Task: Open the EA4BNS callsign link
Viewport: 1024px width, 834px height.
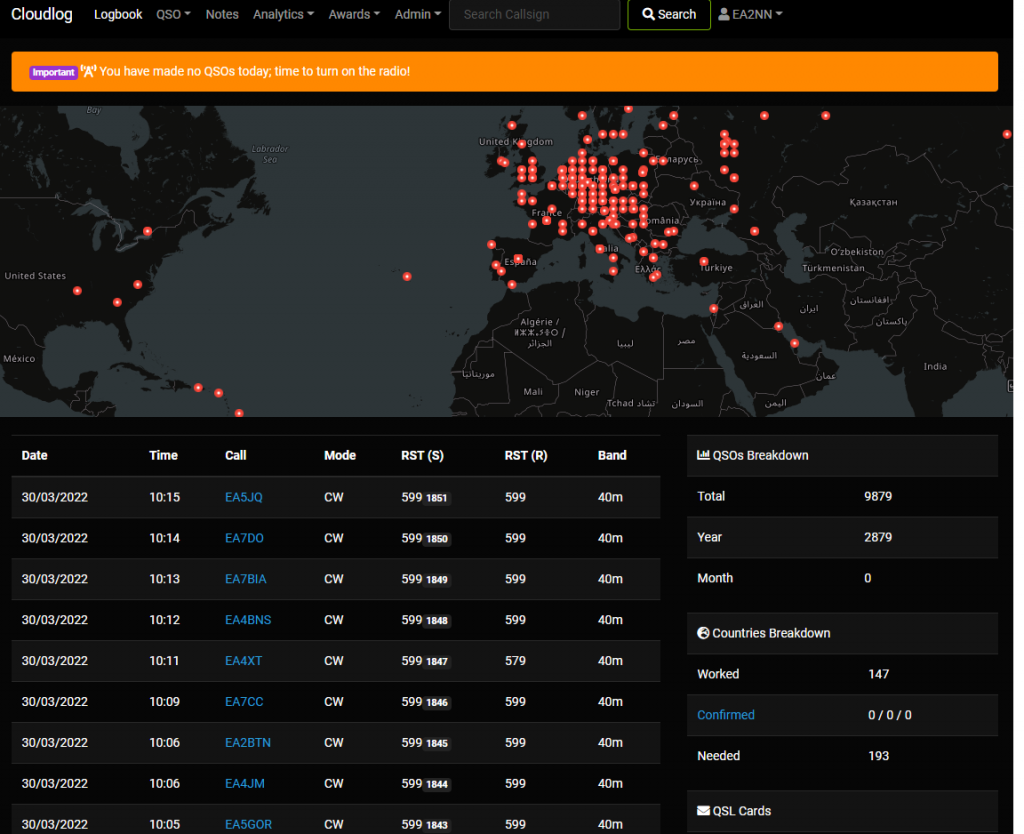Action: [247, 620]
